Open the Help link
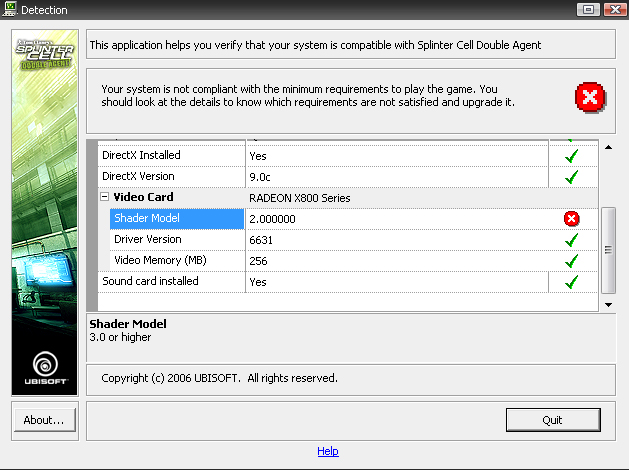Screen dimensions: 629x470 (x=328, y=451)
